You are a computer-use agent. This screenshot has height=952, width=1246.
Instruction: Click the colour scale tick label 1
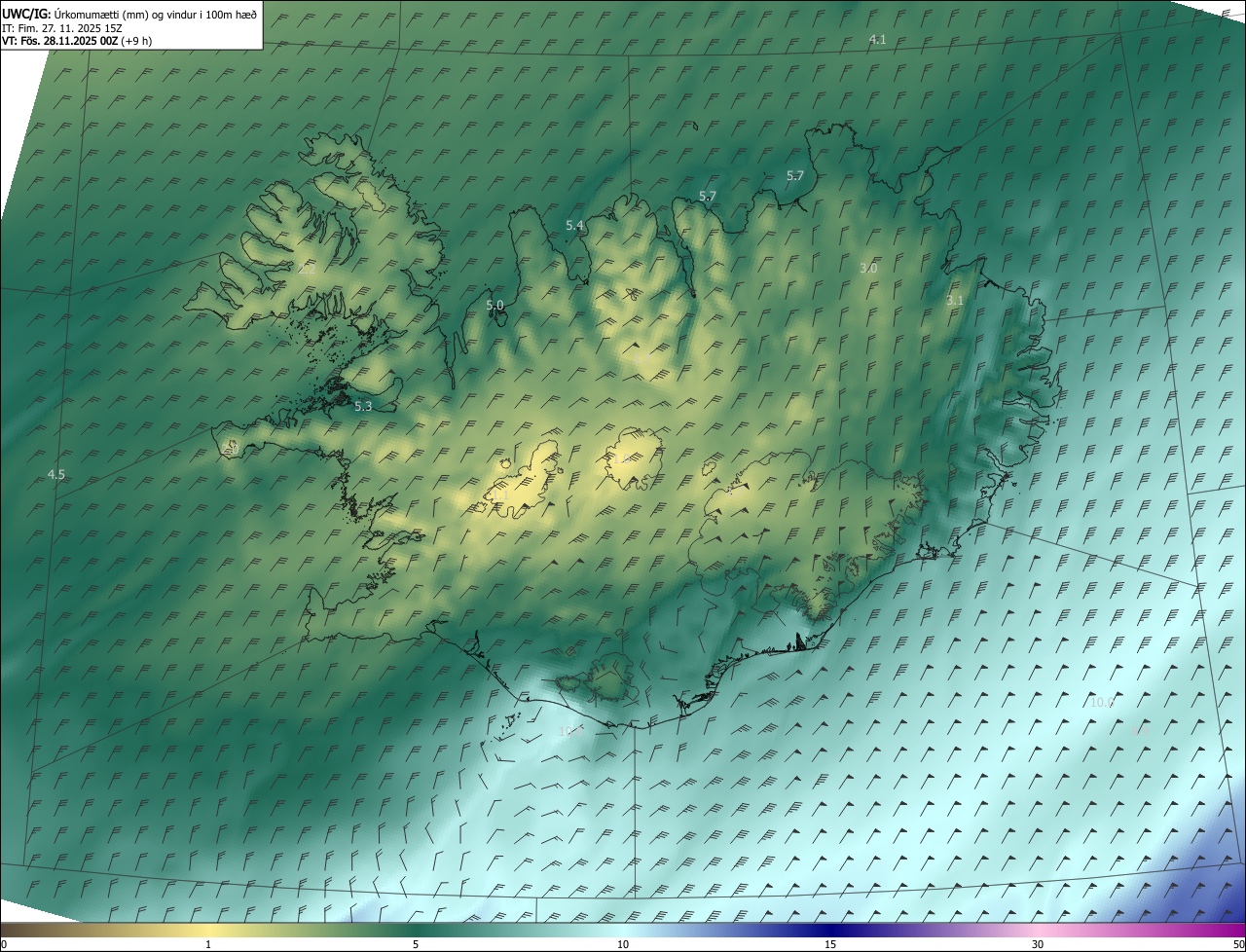pyautogui.click(x=208, y=944)
